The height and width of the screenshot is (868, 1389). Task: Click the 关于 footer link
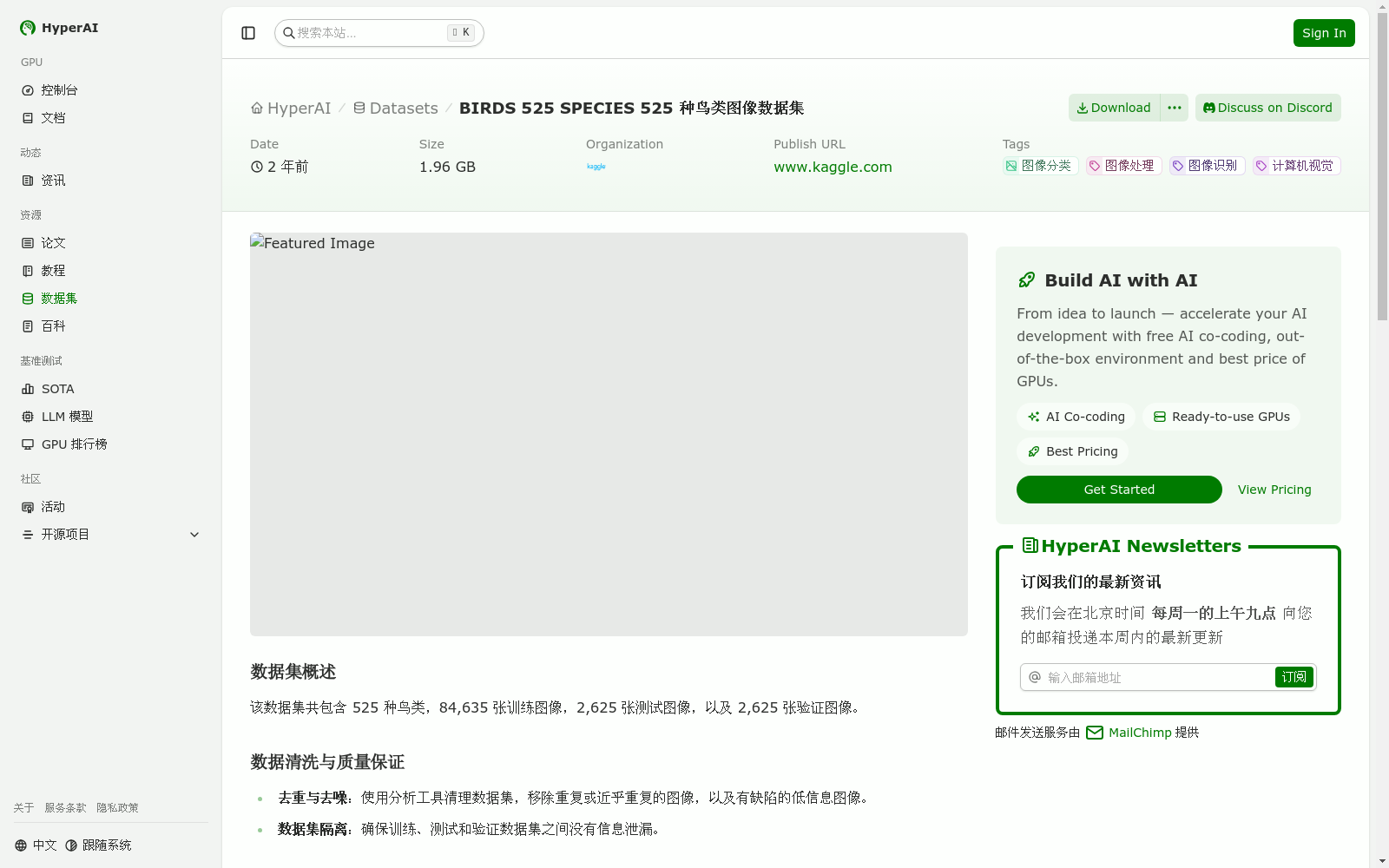[23, 808]
